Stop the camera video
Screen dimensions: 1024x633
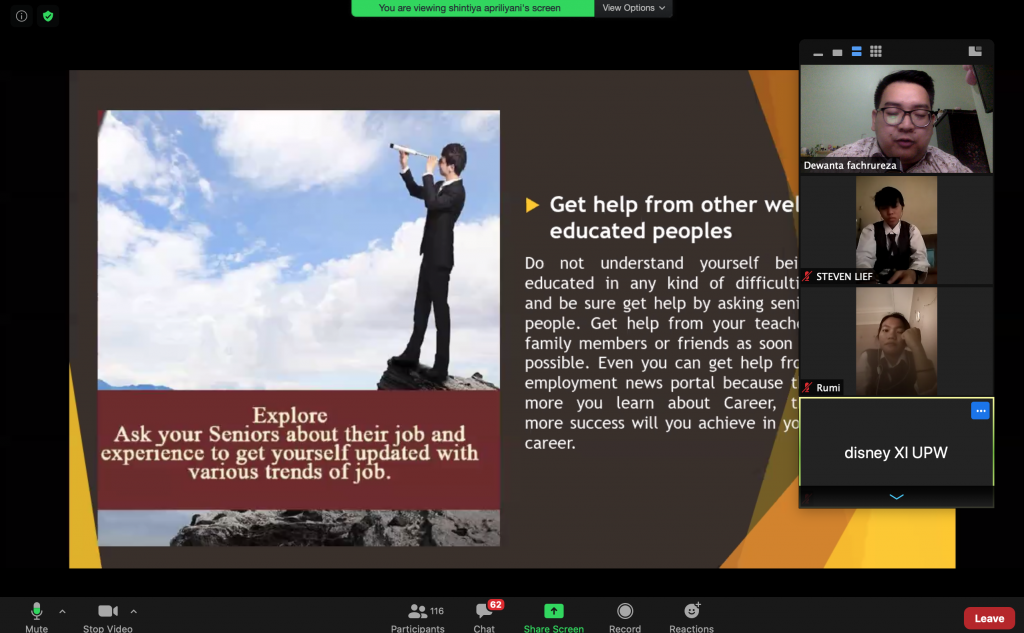108,617
